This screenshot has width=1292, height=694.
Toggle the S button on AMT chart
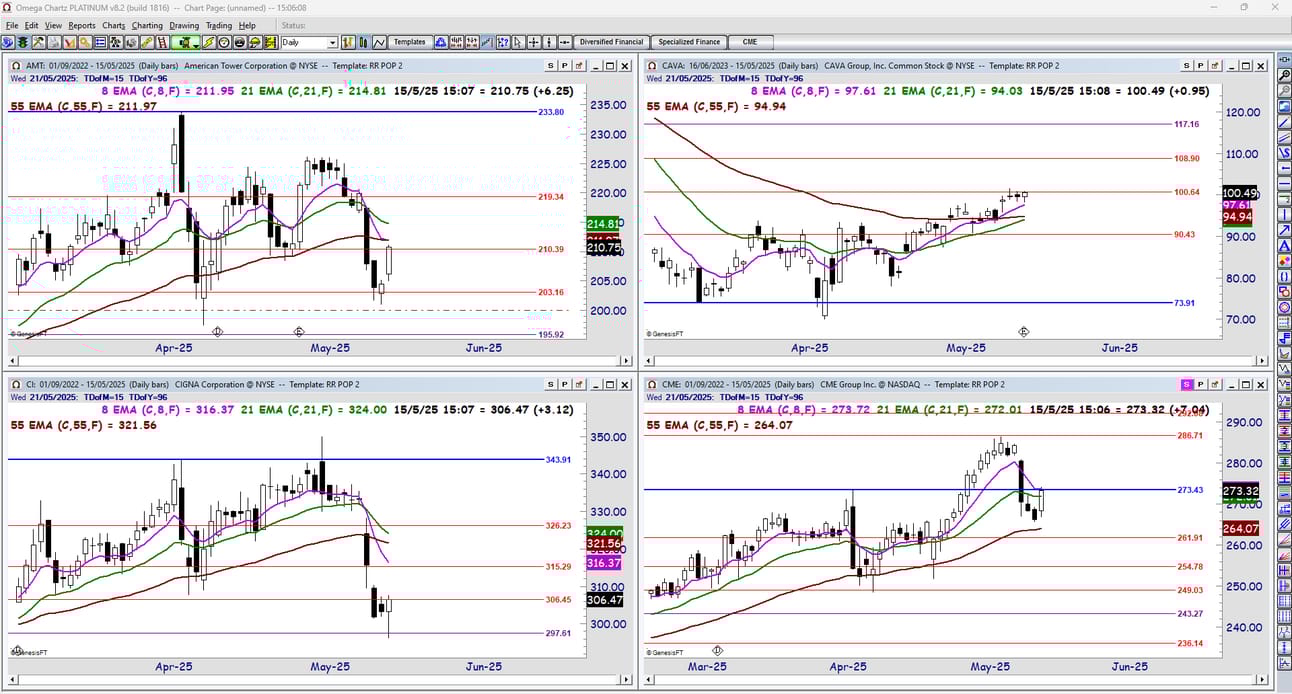tap(550, 66)
